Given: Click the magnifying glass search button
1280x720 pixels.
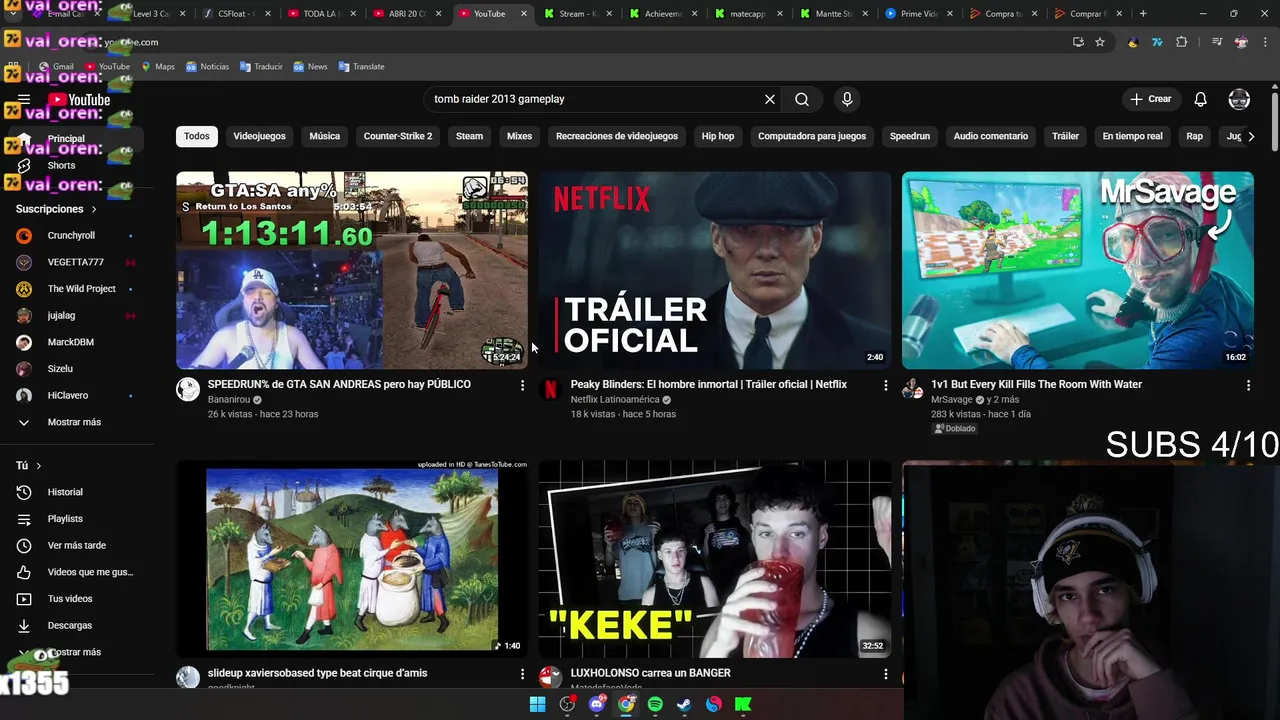Looking at the screenshot, I should 802,99.
